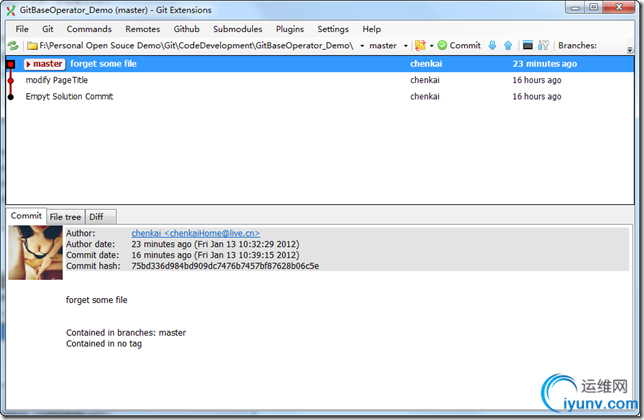Open the Git bash console icon
644x420 pixels.
click(x=528, y=46)
